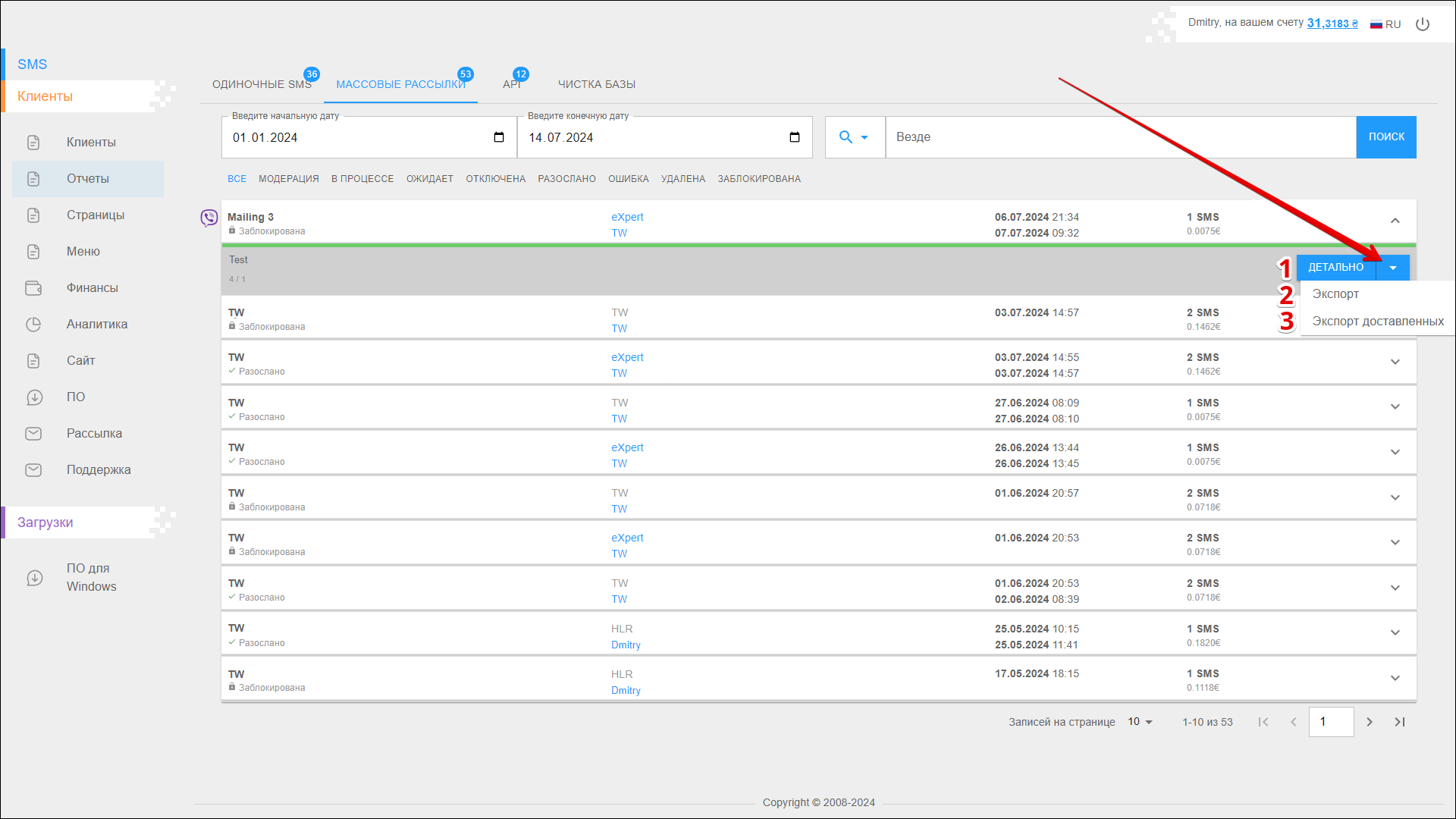The image size is (1456, 819).
Task: Open arrow dropdown next to ДЕТАЛЬНО
Action: click(1393, 268)
